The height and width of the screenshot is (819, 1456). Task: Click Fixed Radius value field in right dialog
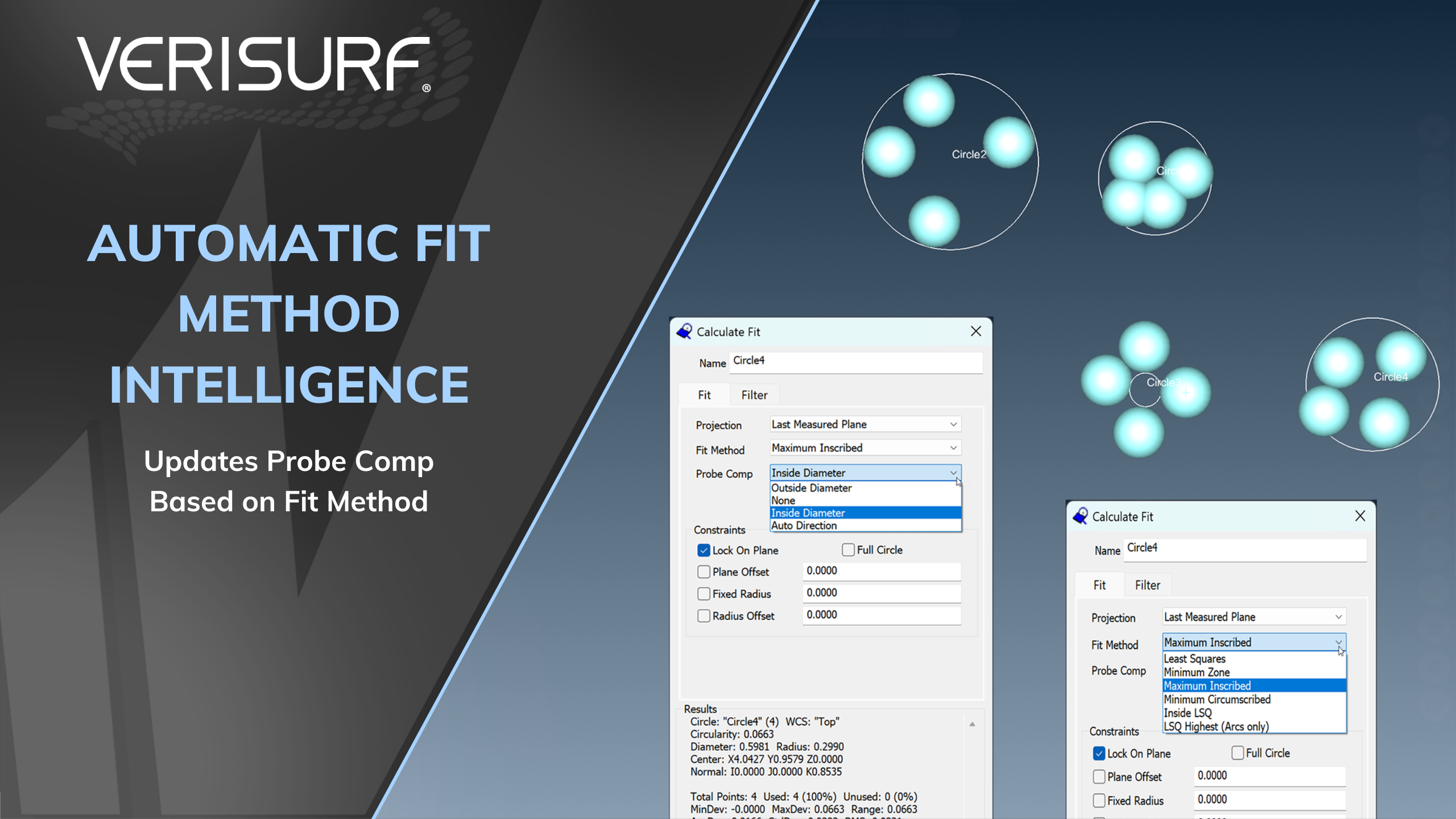1269,800
